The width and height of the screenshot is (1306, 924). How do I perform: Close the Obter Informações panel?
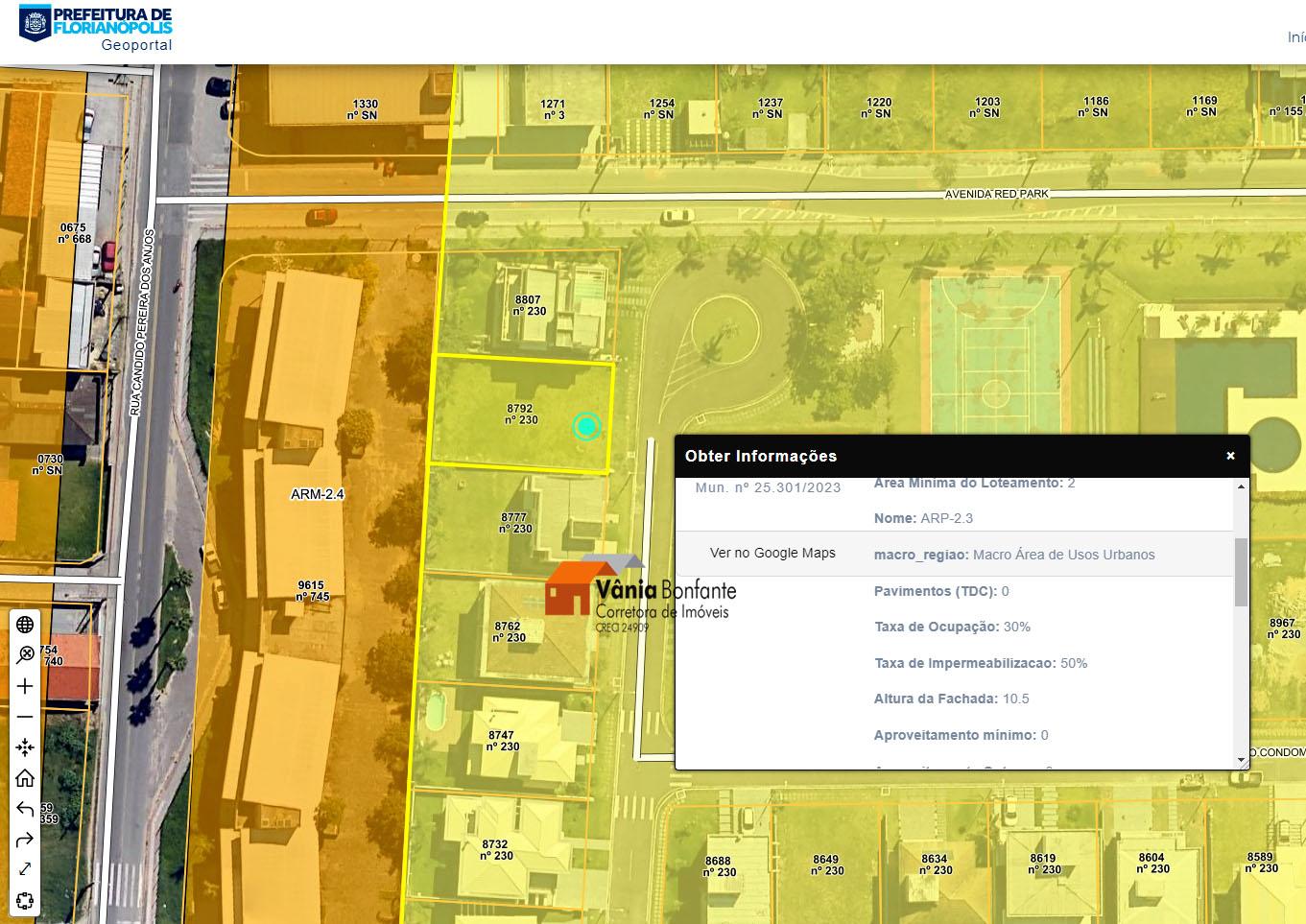tap(1230, 456)
